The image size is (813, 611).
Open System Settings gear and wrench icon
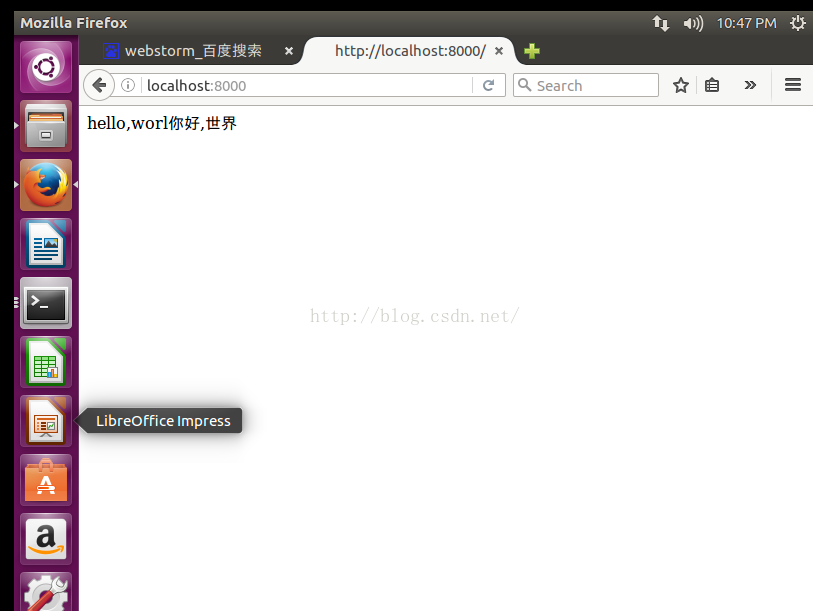[46, 592]
